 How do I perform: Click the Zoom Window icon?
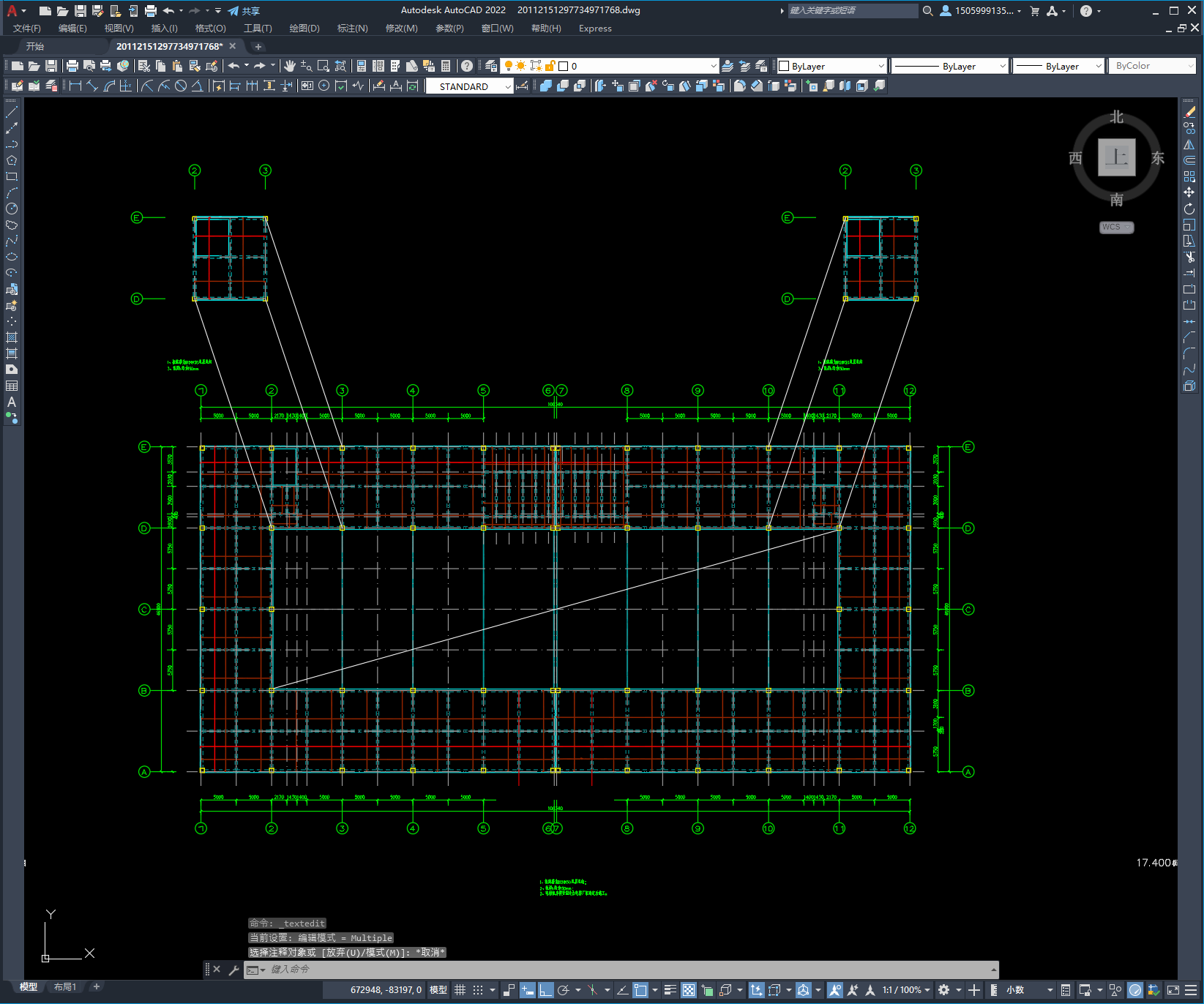(323, 66)
